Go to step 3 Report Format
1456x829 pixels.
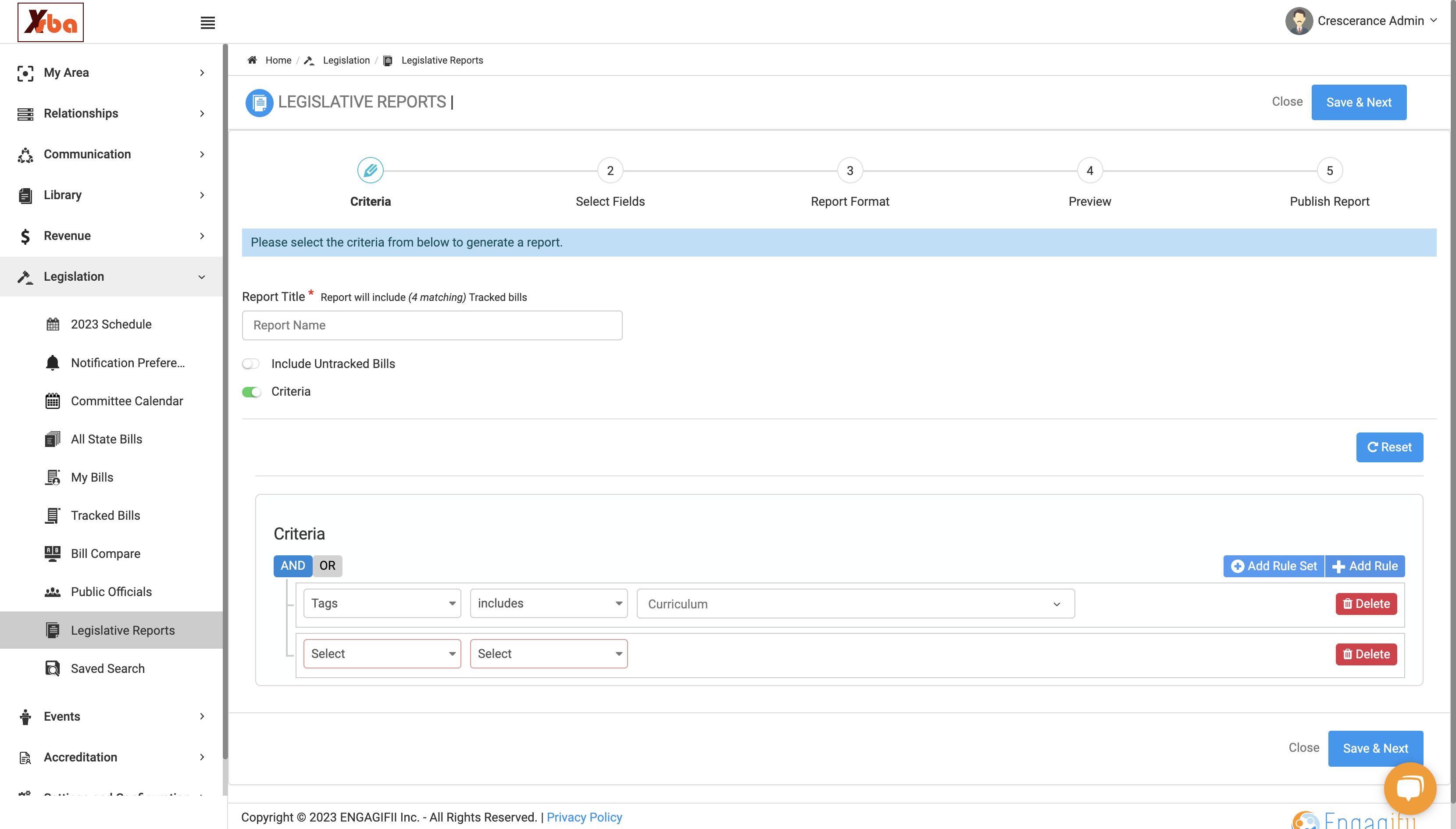point(850,170)
